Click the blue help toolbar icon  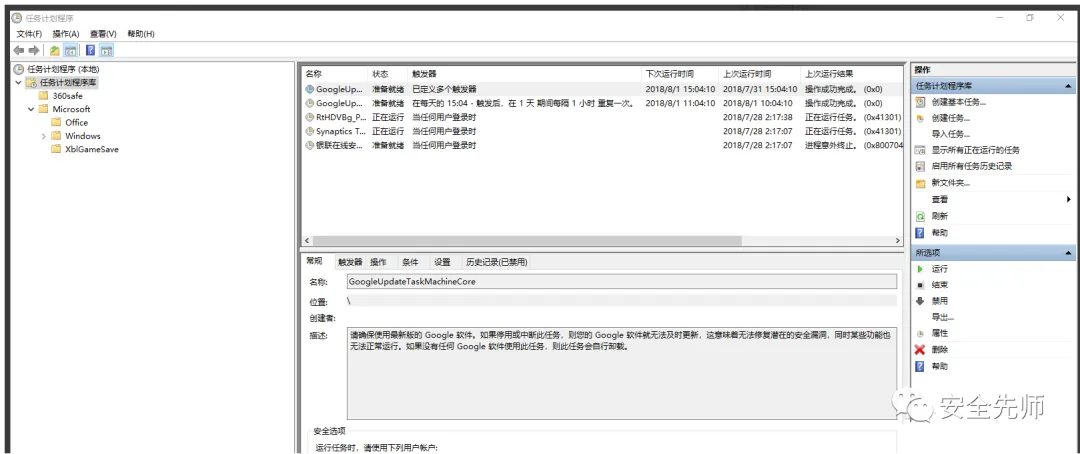coord(90,50)
